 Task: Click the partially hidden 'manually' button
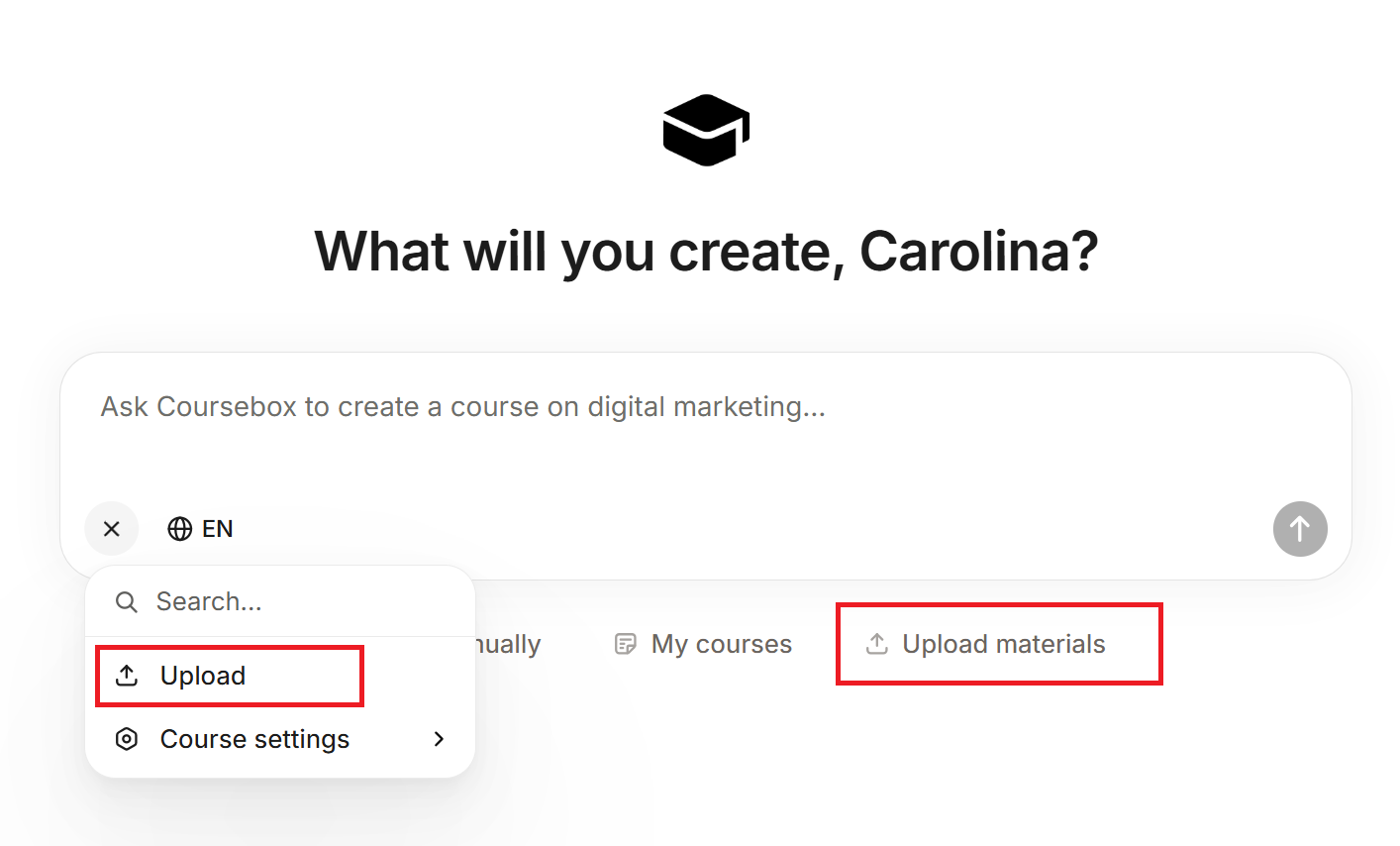pyautogui.click(x=509, y=644)
